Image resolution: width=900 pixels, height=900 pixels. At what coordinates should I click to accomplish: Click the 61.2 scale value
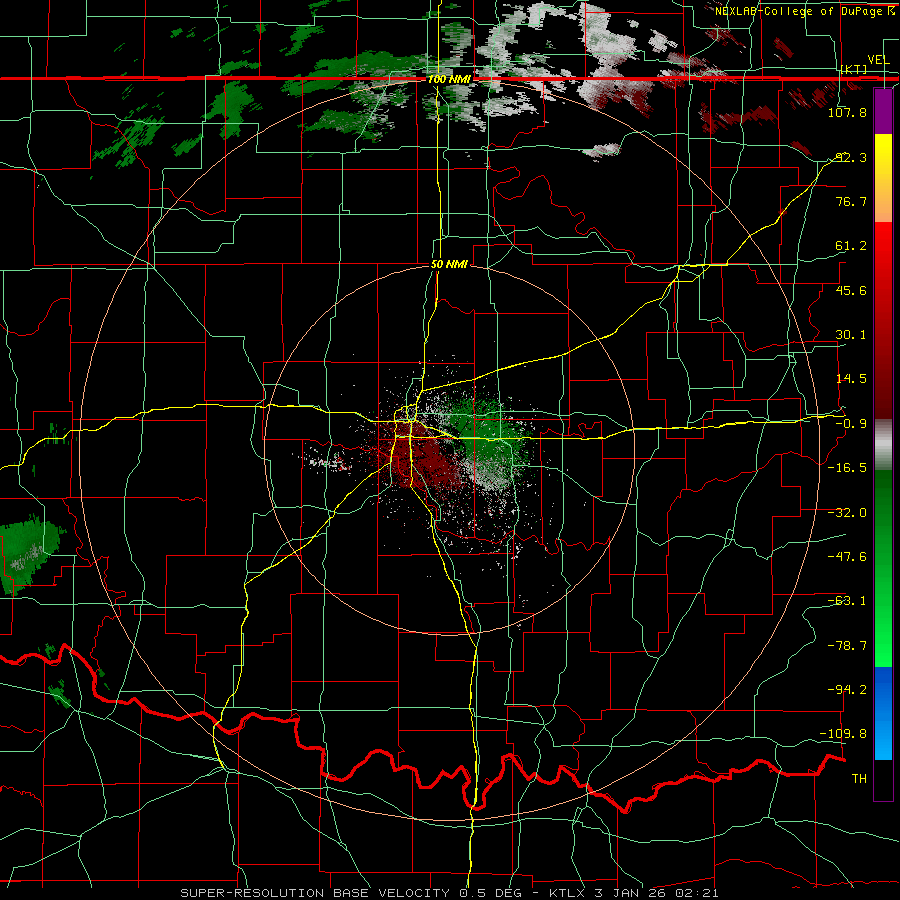coord(851,246)
